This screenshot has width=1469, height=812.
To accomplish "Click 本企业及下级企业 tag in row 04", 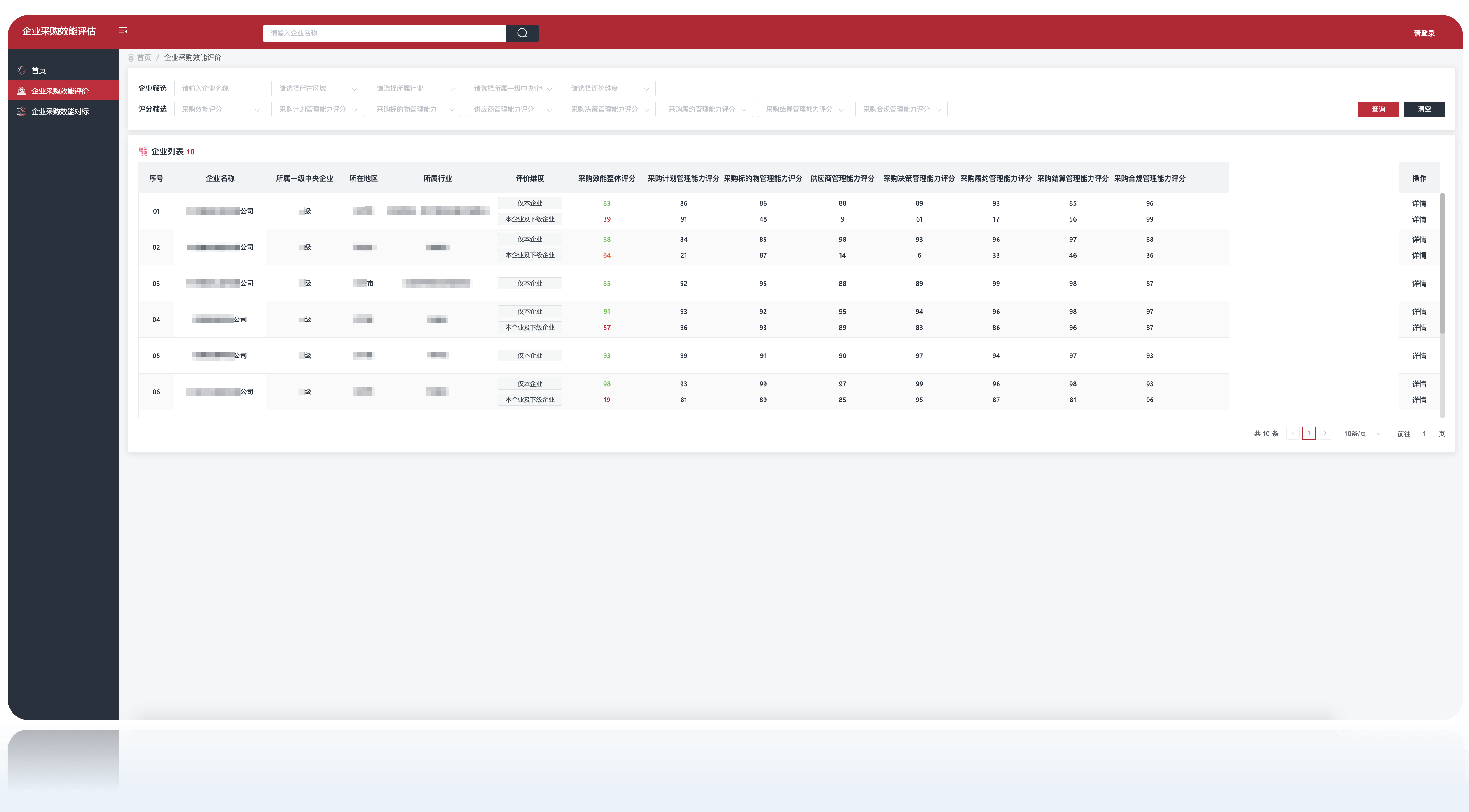I will 530,328.
